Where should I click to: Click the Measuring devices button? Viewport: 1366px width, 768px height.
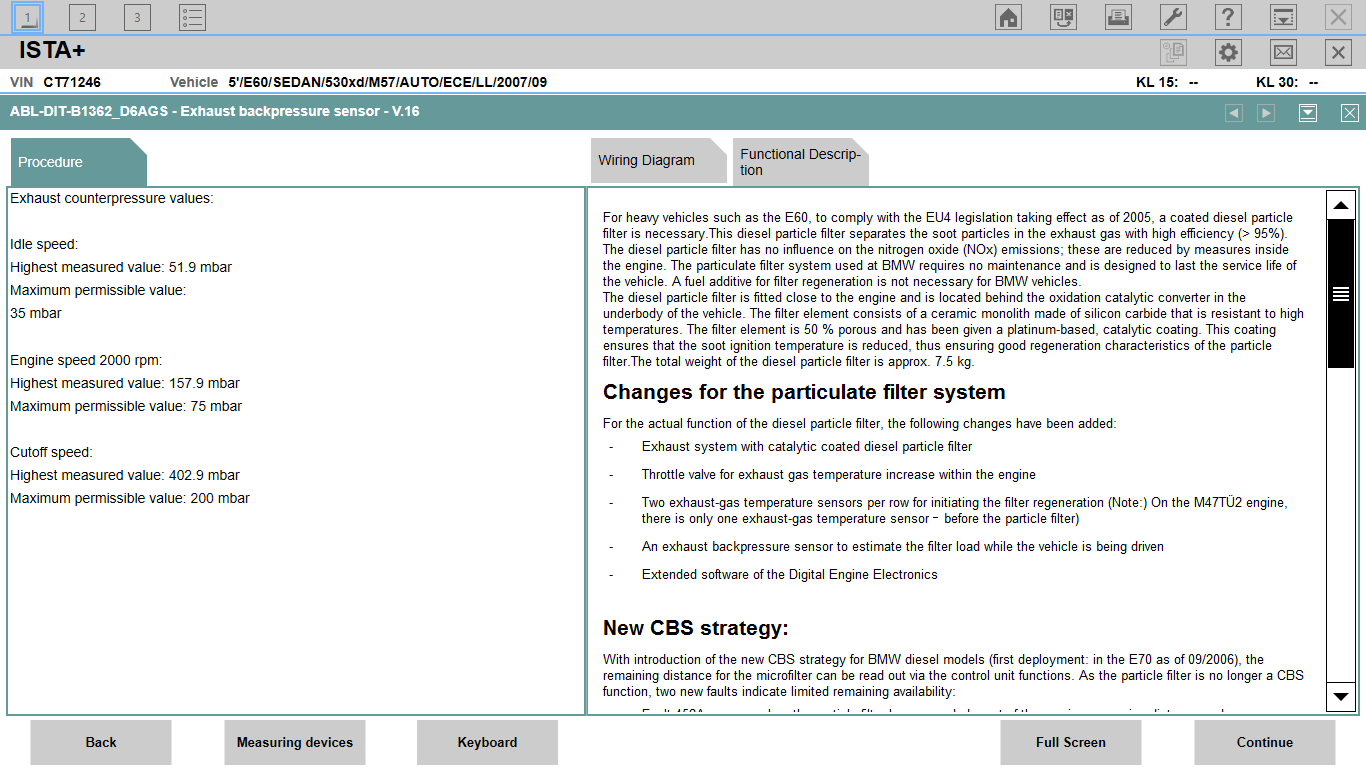click(x=294, y=742)
